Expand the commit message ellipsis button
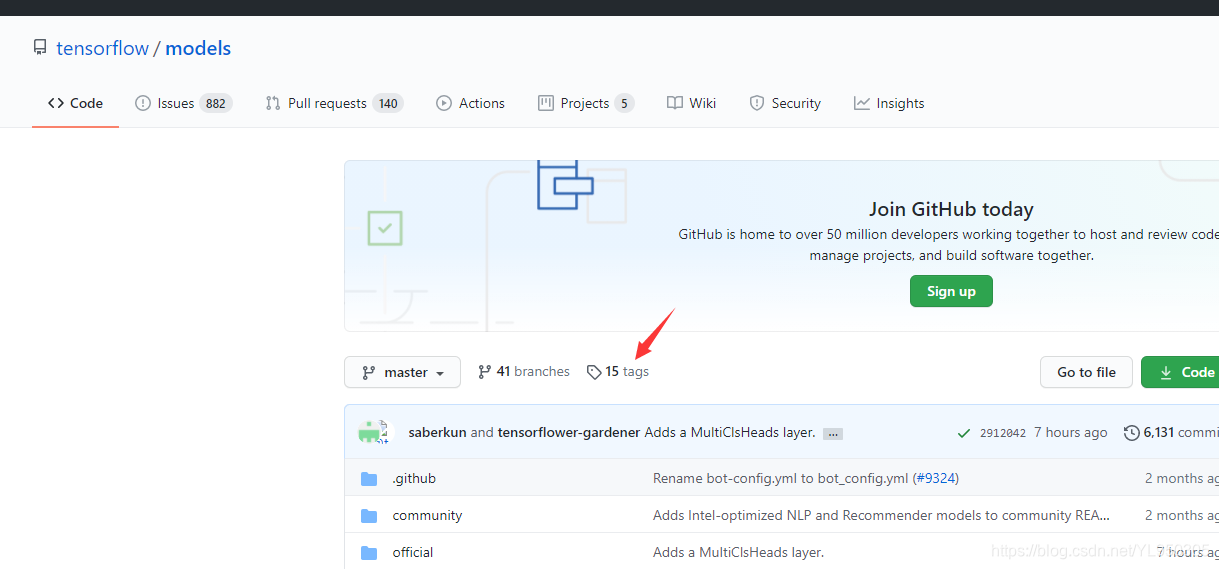This screenshot has height=569, width=1219. click(833, 434)
